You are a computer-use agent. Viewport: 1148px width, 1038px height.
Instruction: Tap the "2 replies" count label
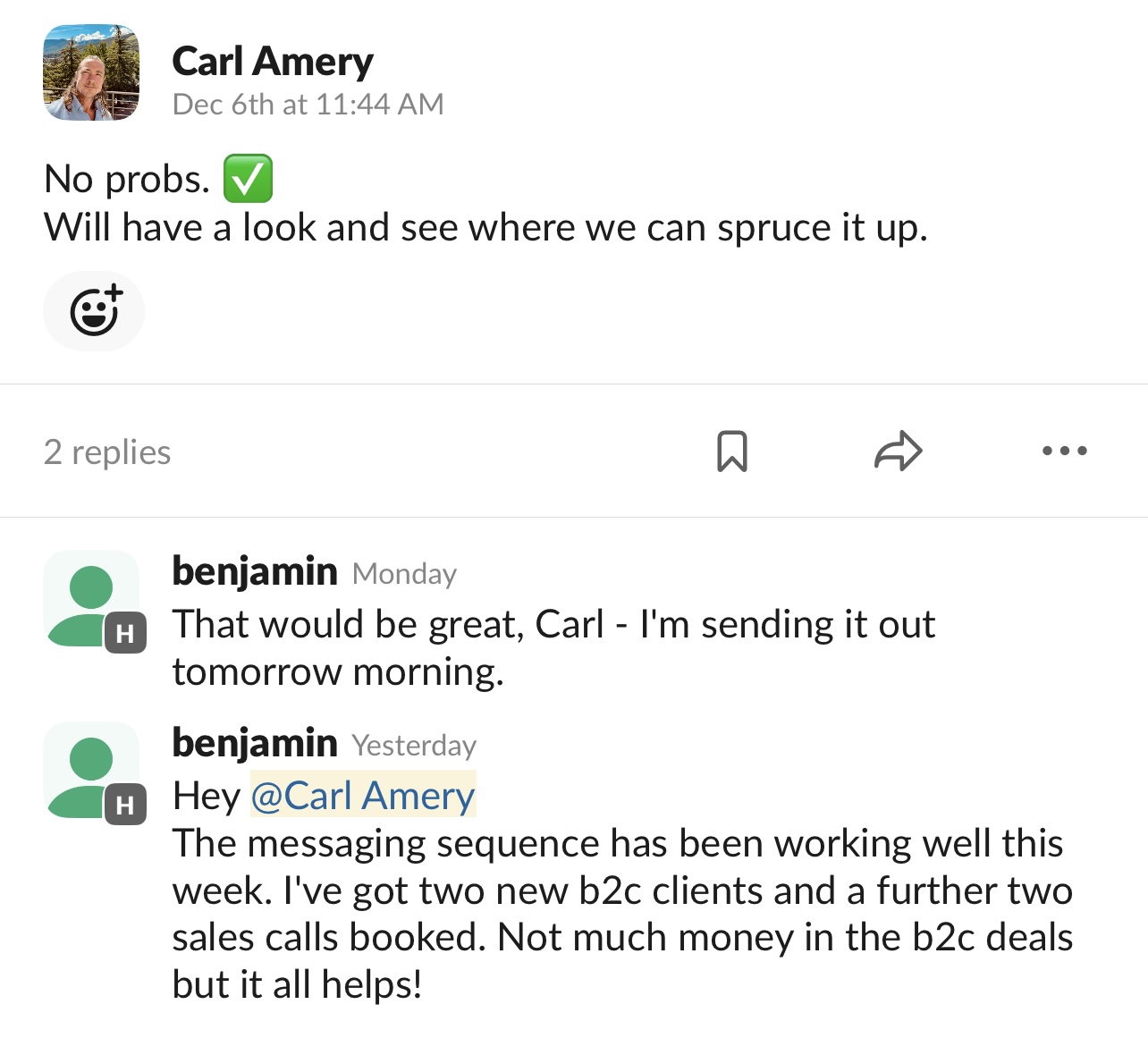107,452
